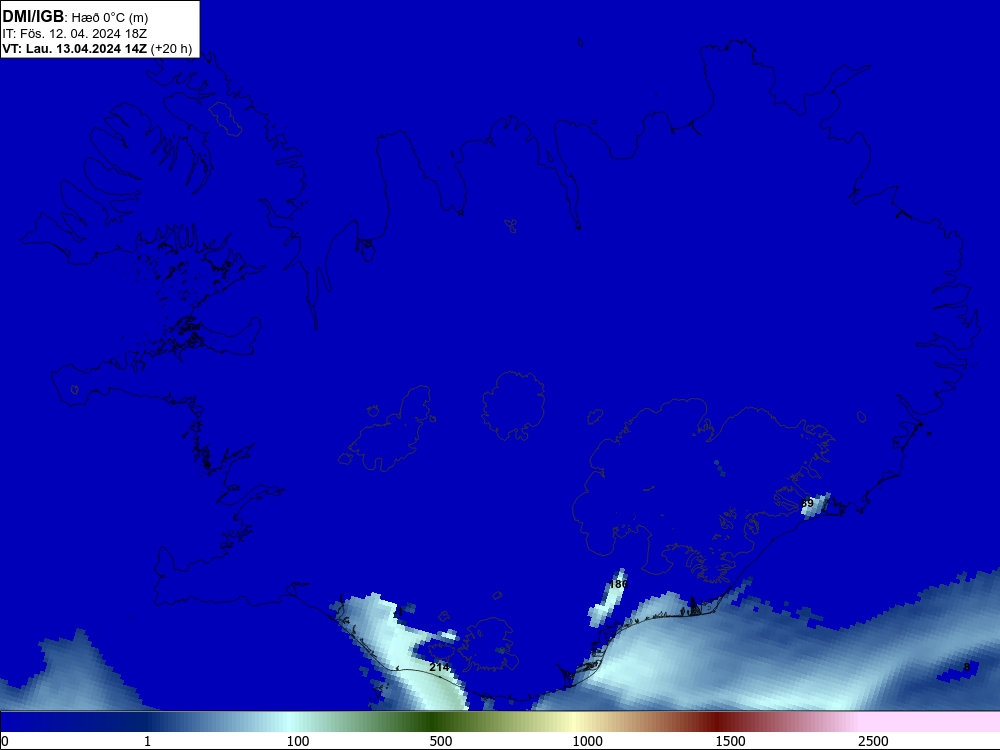Screen dimensions: 1000x750
Task: Click the 'Hæð 0°C (m)' label
Action: click(x=110, y=18)
